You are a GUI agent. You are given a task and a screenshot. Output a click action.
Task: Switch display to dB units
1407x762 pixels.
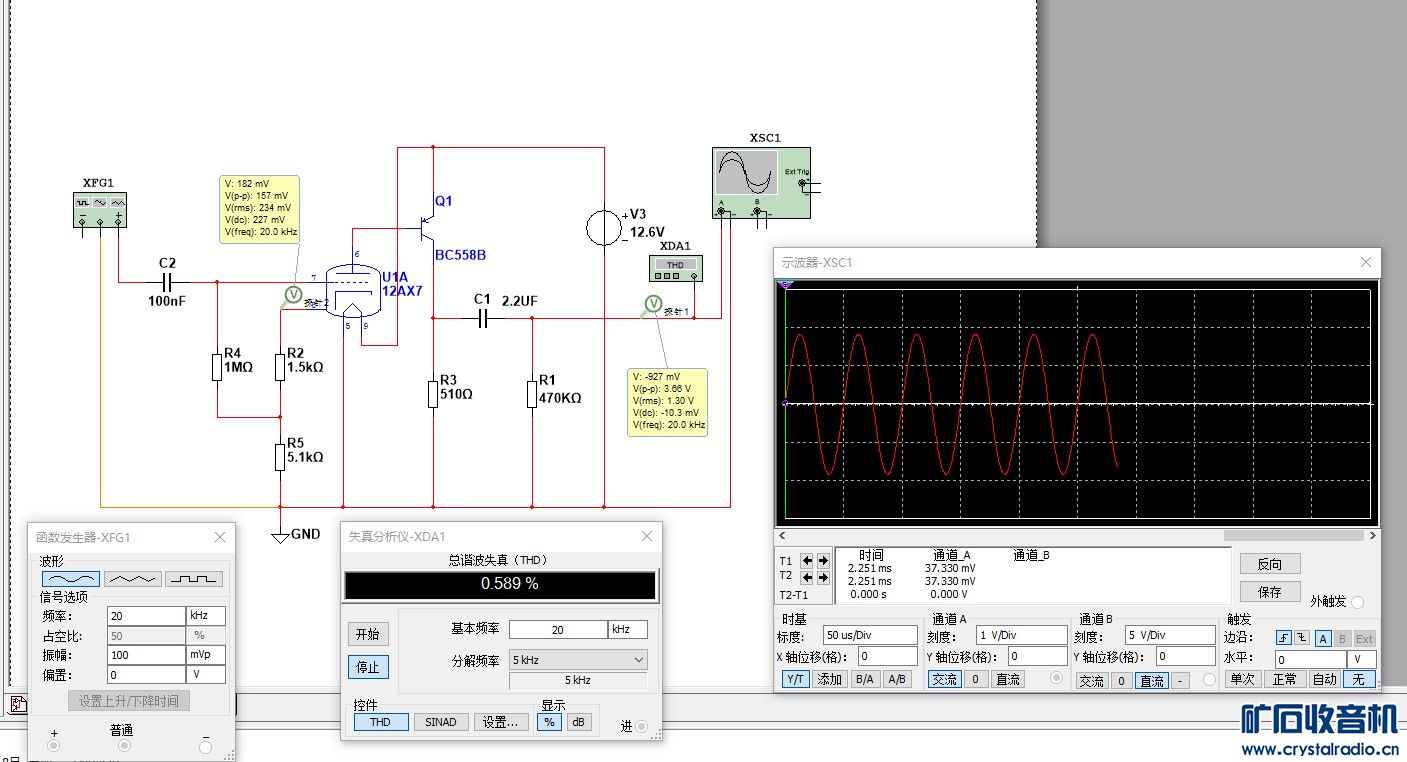point(578,722)
